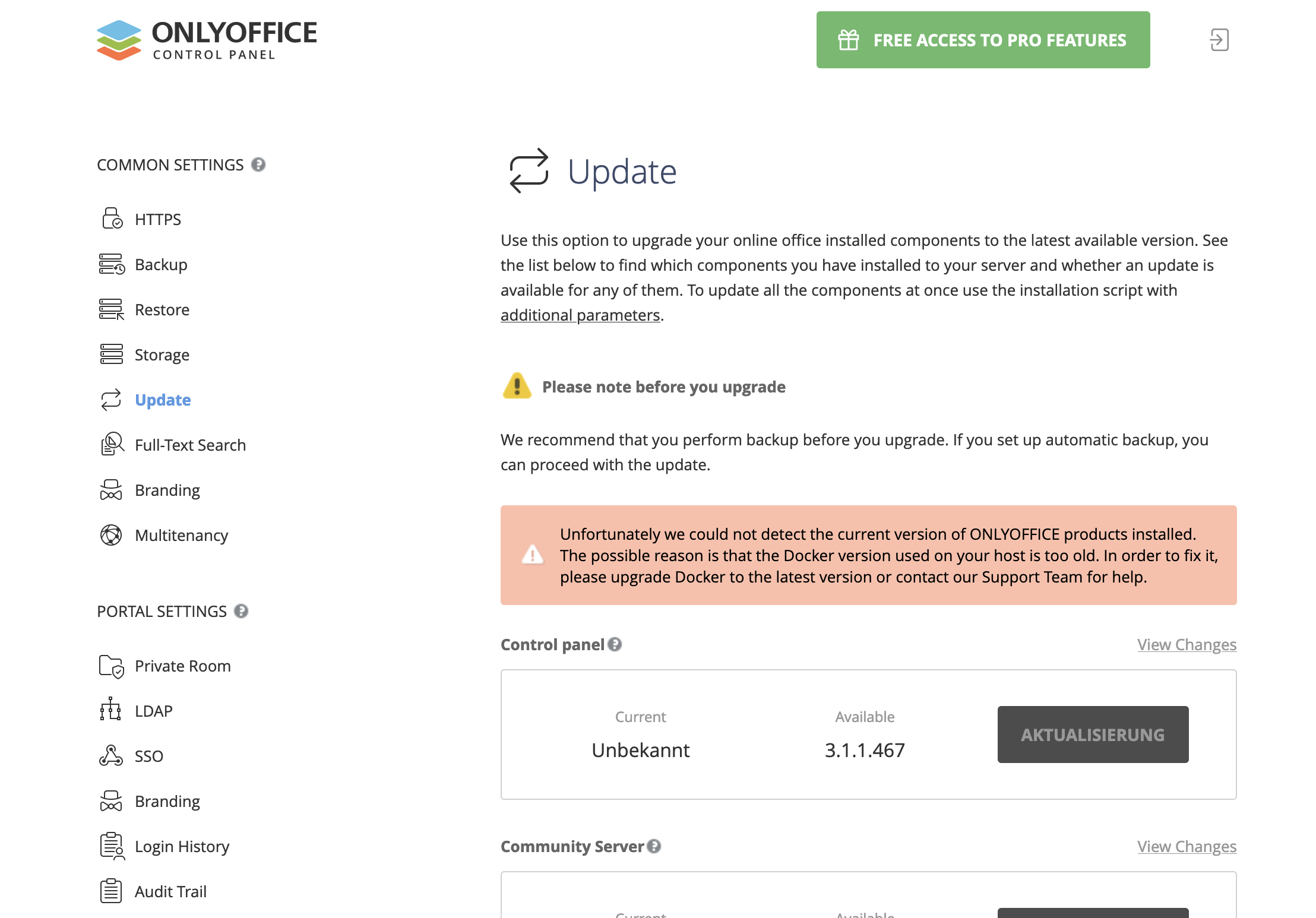Screen dimensions: 1316x918
Task: Open Multitenancy settings
Action: 181,535
